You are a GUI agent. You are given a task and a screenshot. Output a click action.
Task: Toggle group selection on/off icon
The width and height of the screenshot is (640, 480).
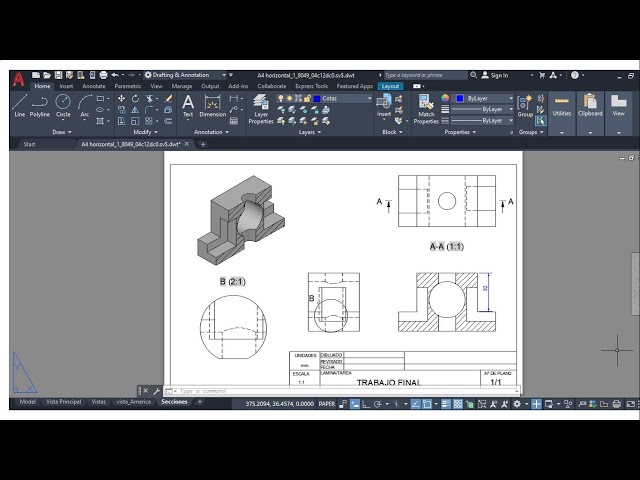coord(540,121)
